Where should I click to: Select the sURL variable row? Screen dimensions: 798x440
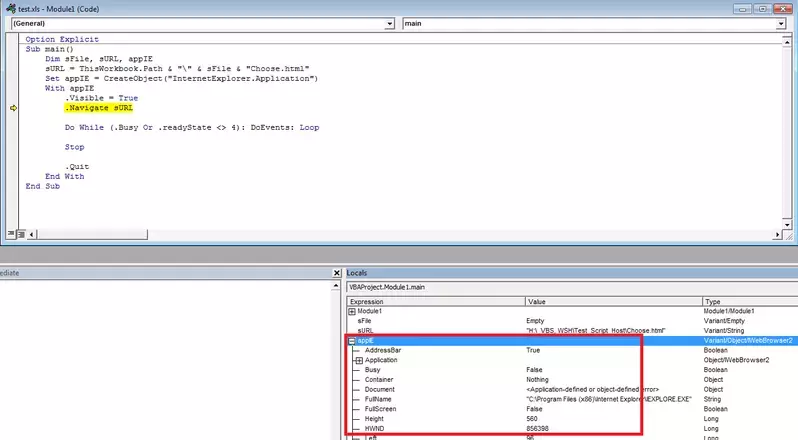[x=572, y=331]
